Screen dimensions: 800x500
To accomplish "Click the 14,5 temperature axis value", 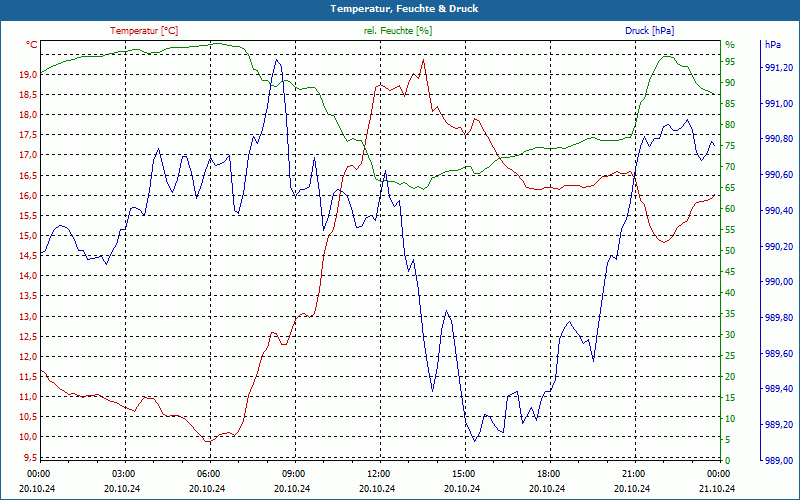I will (28, 256).
